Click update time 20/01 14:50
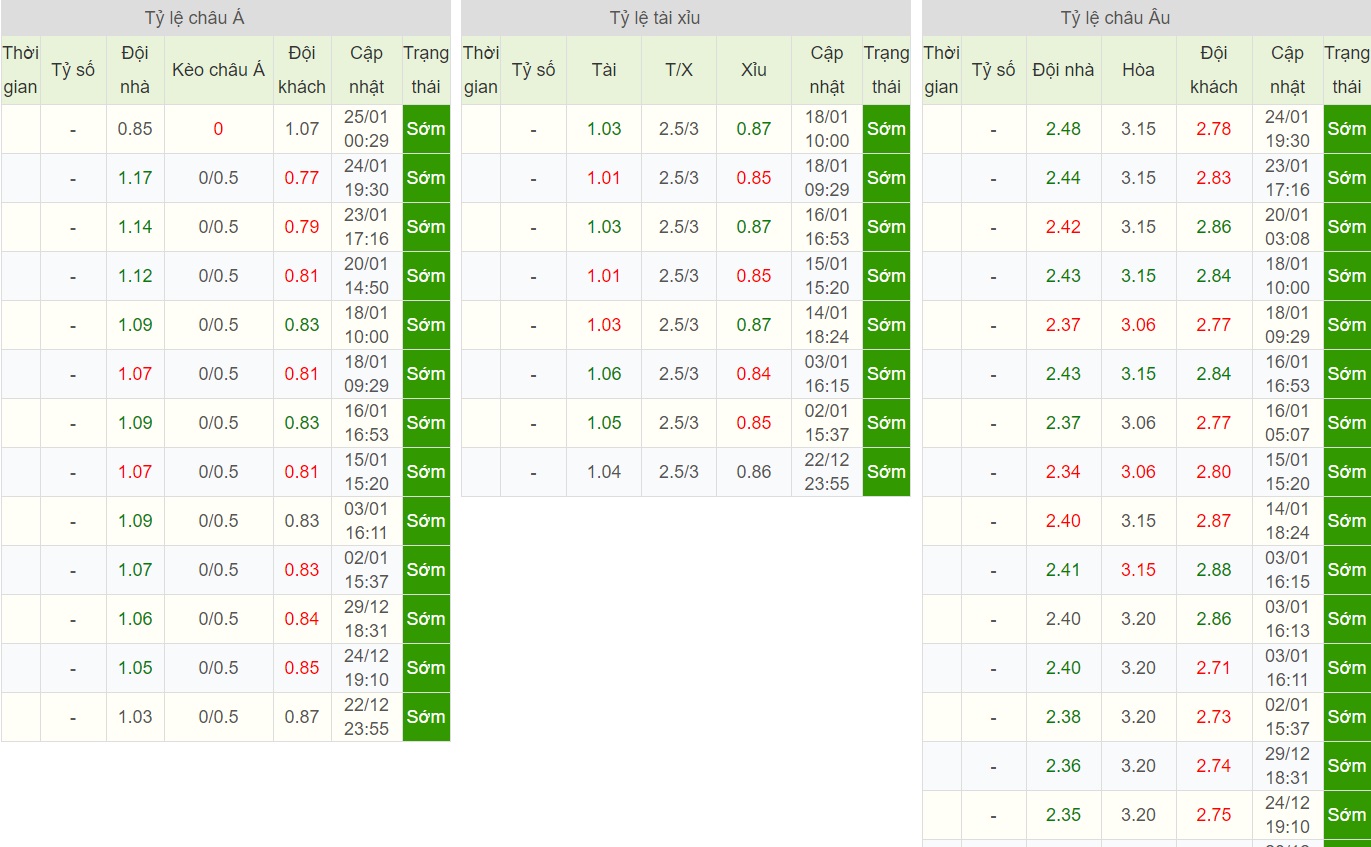The width and height of the screenshot is (1371, 847). pos(366,276)
